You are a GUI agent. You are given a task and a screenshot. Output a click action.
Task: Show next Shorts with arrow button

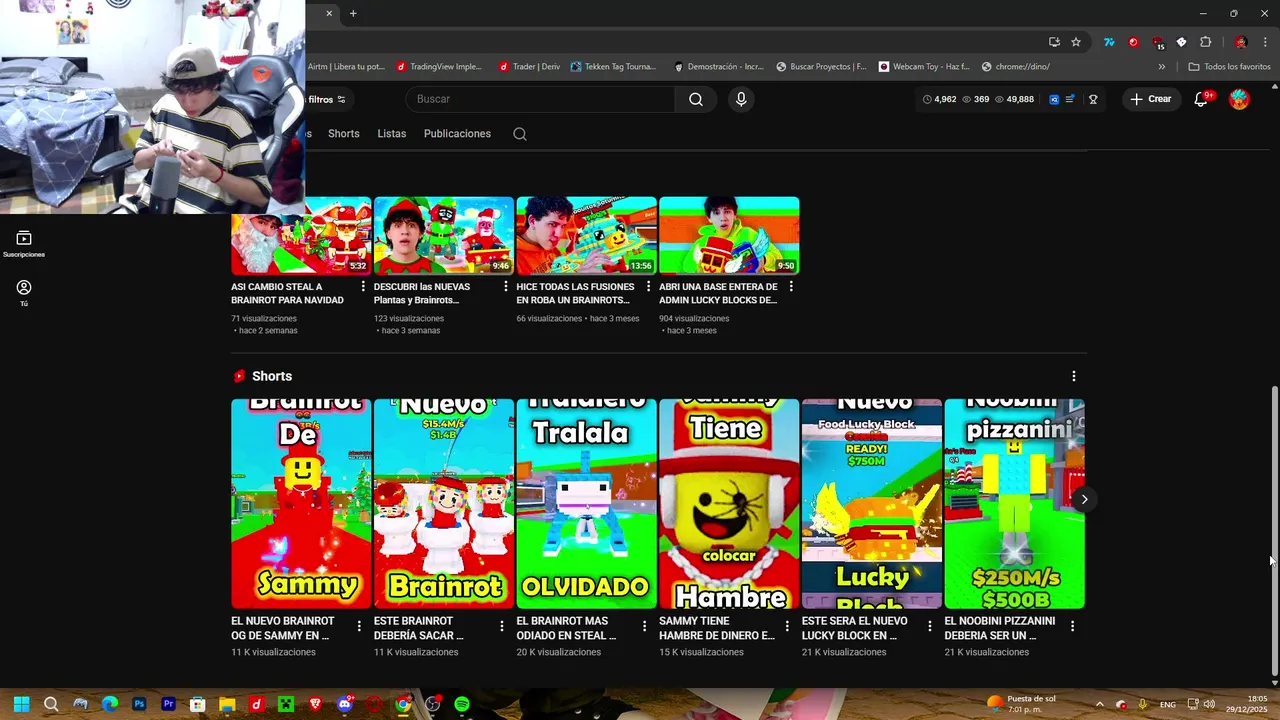[1084, 499]
